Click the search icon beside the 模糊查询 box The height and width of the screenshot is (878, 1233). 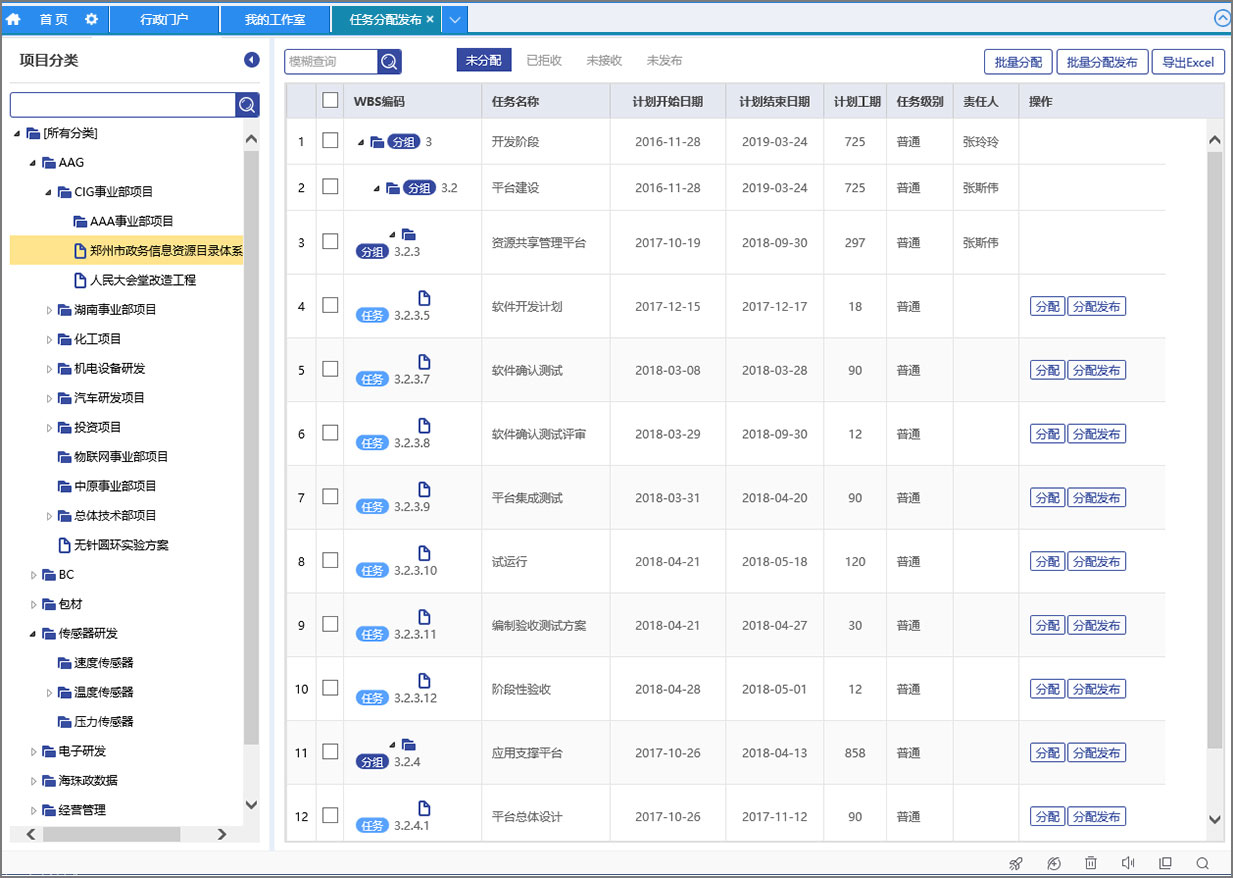point(390,62)
